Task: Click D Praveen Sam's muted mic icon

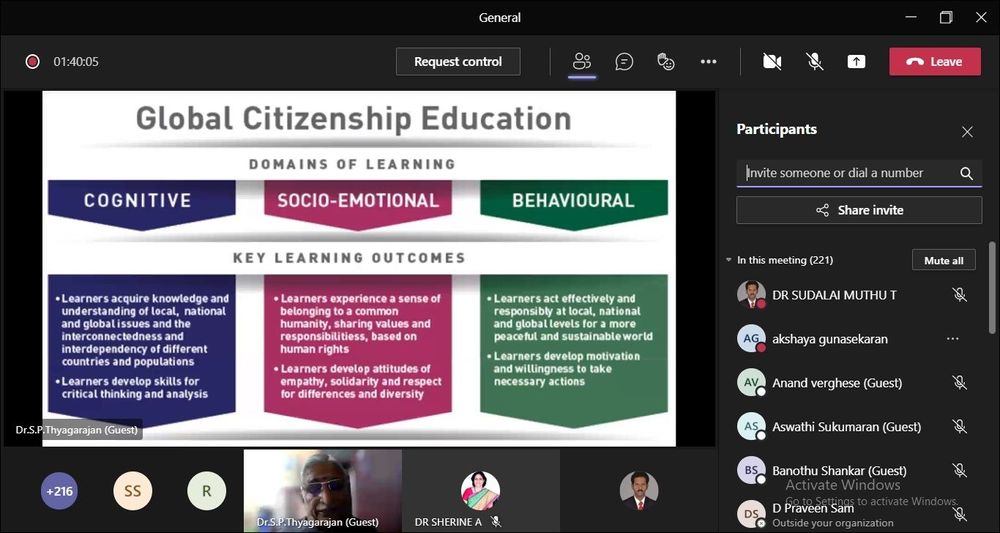Action: (959, 514)
